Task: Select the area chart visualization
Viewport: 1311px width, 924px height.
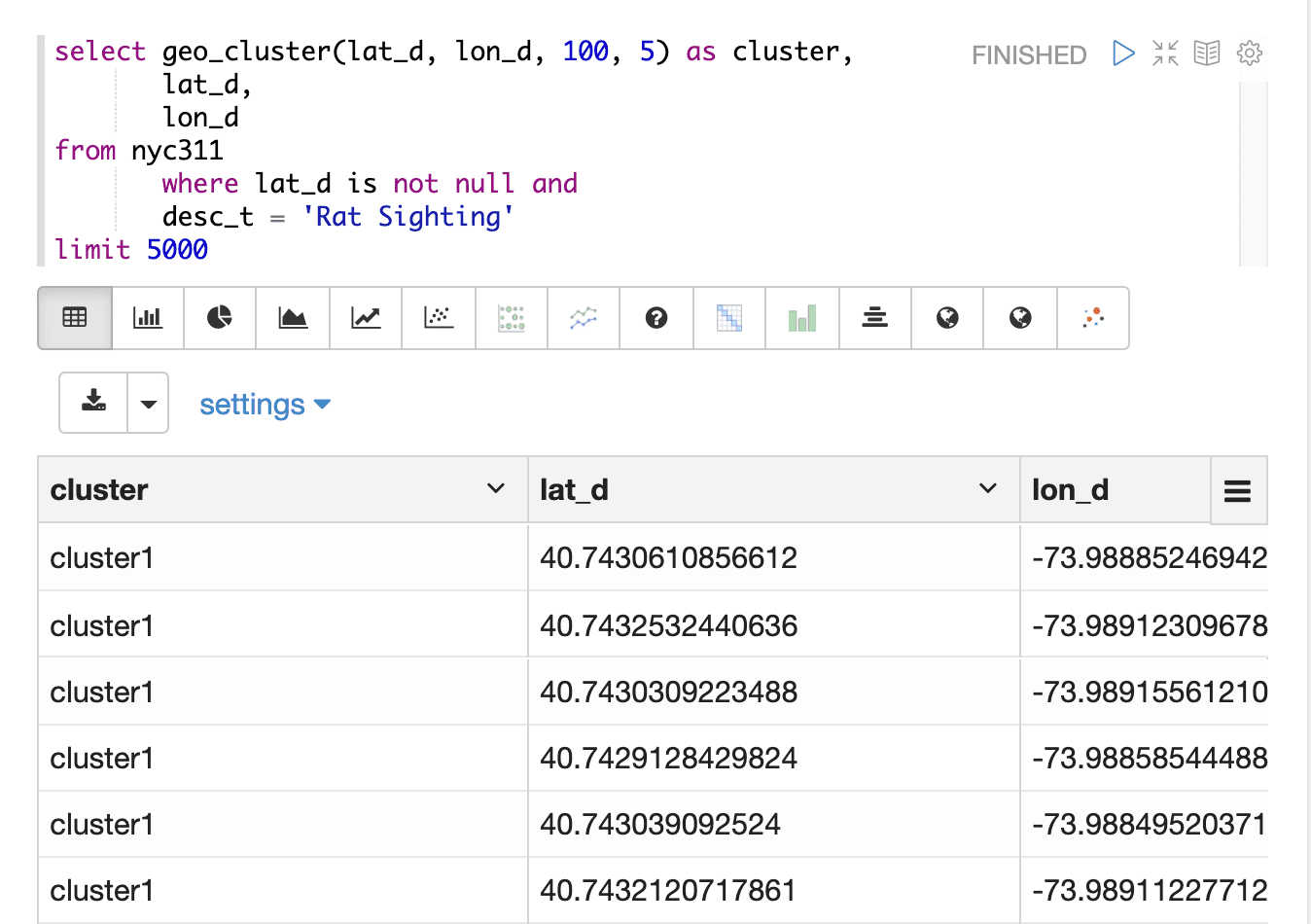Action: [x=293, y=318]
